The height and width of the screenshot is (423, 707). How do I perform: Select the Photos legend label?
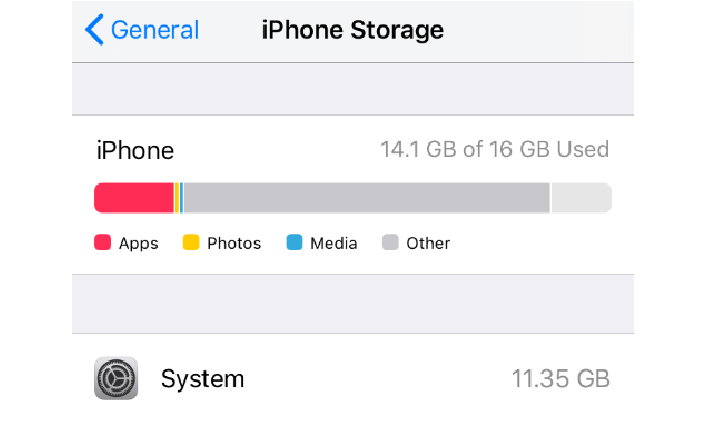pos(234,243)
